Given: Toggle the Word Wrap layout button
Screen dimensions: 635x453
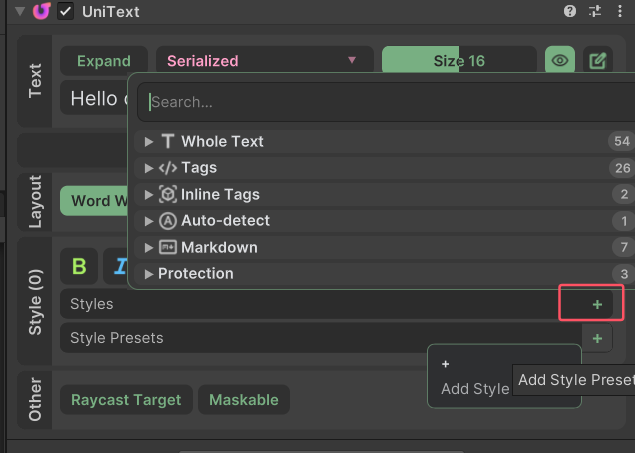Looking at the screenshot, I should [x=94, y=201].
